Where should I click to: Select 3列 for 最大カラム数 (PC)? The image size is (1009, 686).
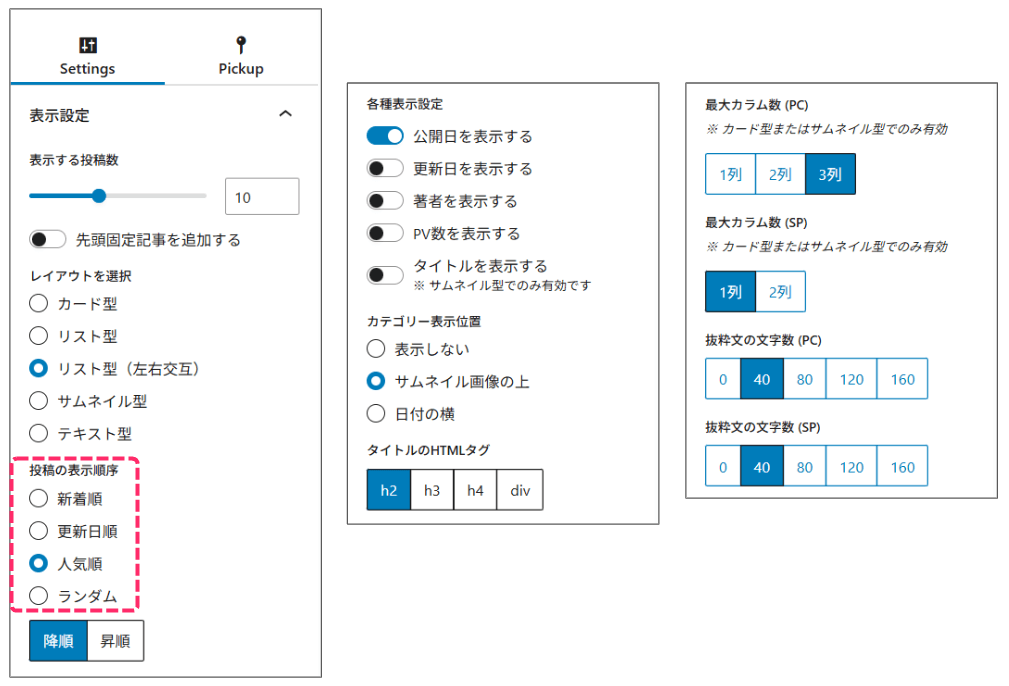pyautogui.click(x=830, y=174)
